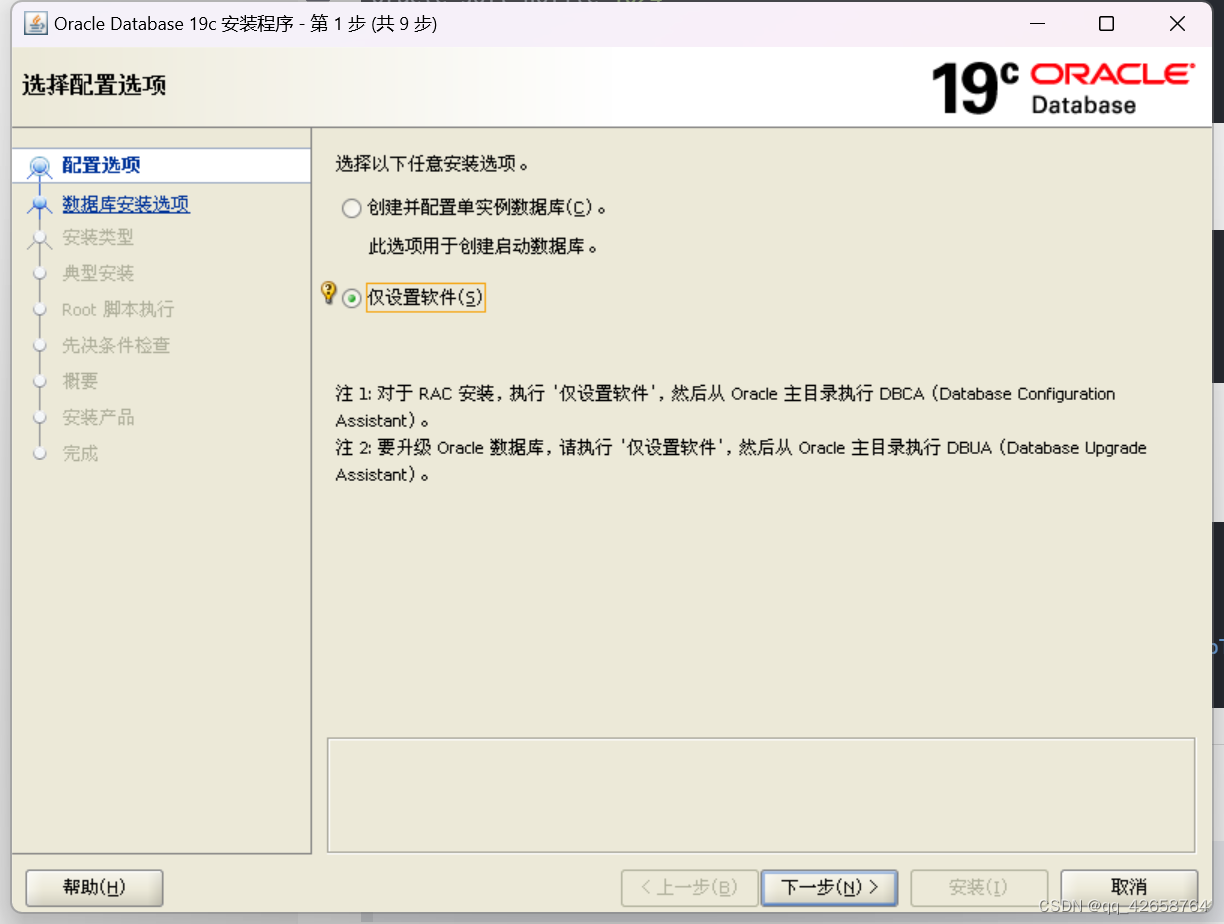Click the Oracle 19c Database logo
This screenshot has width=1224, height=924.
pyautogui.click(x=1063, y=88)
